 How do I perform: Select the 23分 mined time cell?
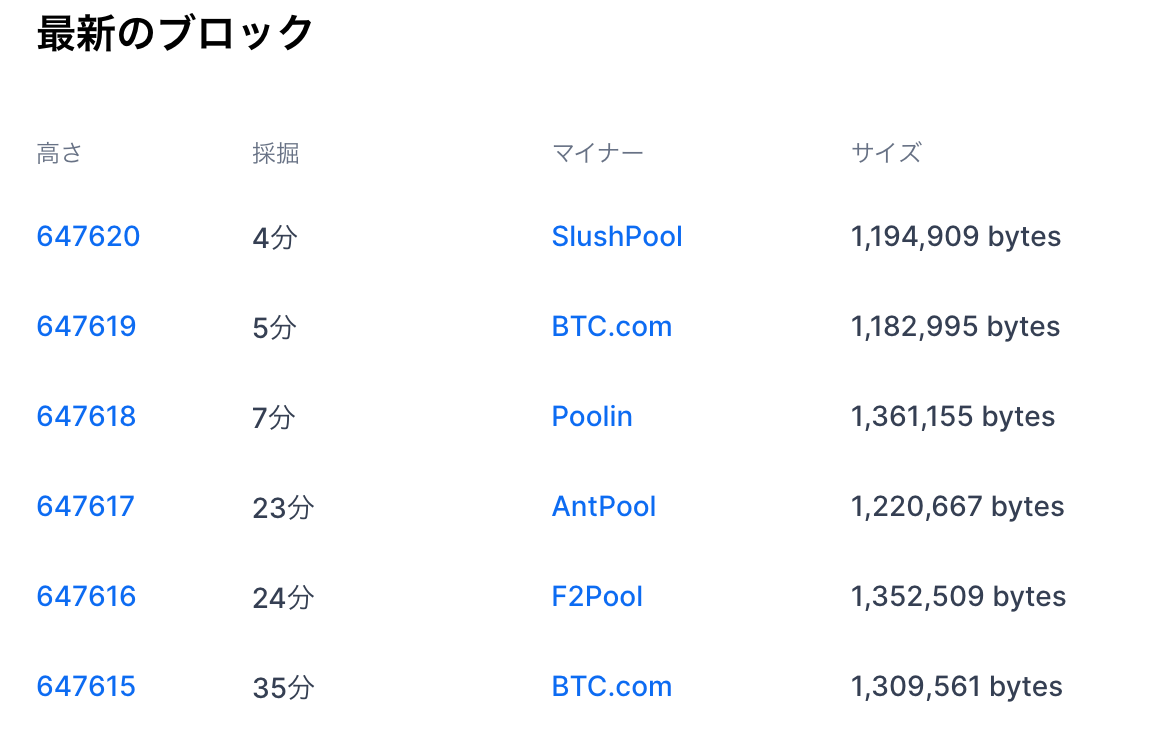point(283,508)
